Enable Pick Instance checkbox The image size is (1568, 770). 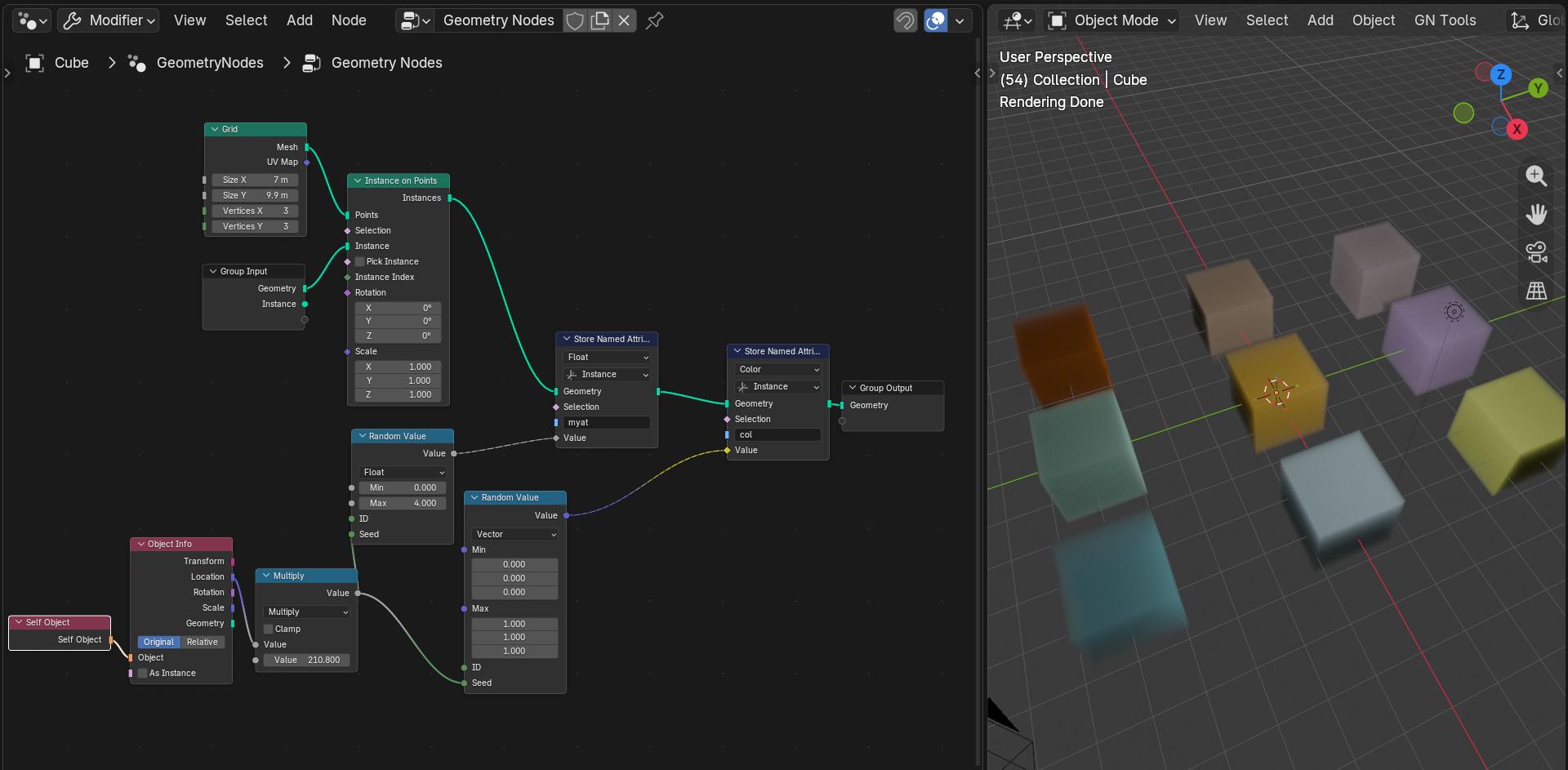(x=359, y=261)
